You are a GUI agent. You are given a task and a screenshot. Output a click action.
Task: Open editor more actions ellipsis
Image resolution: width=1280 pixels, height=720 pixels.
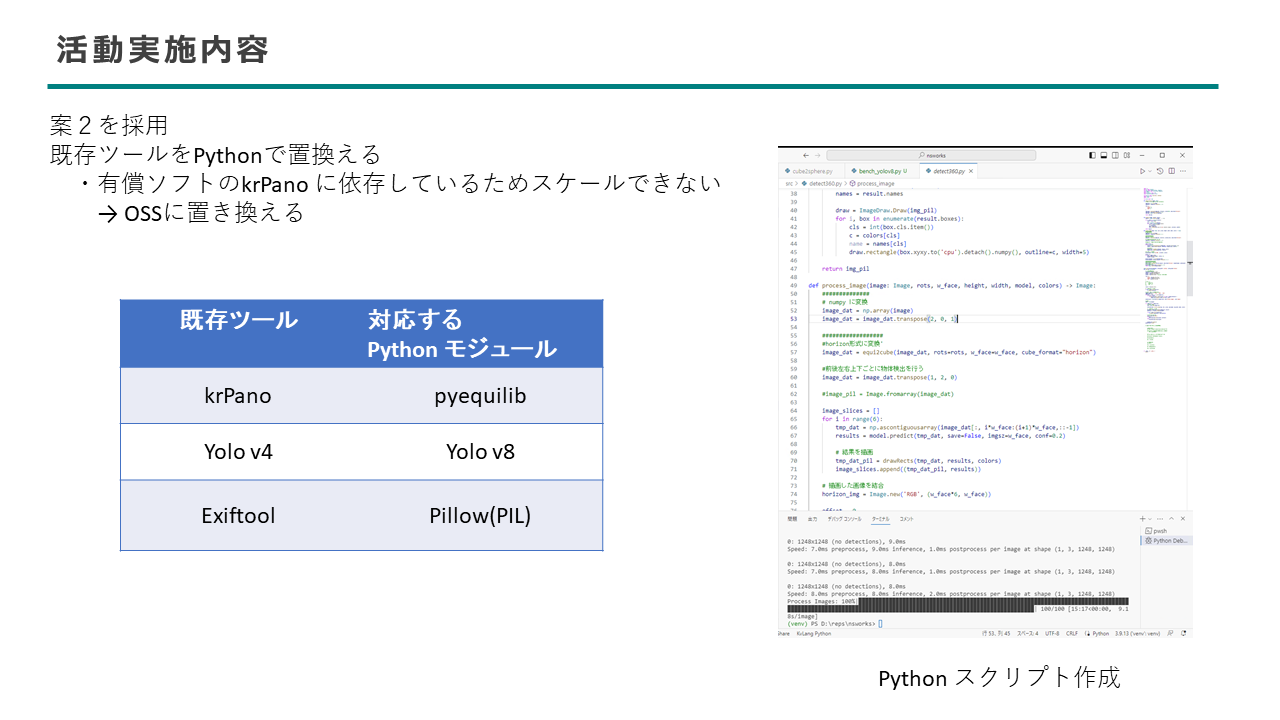click(1183, 171)
